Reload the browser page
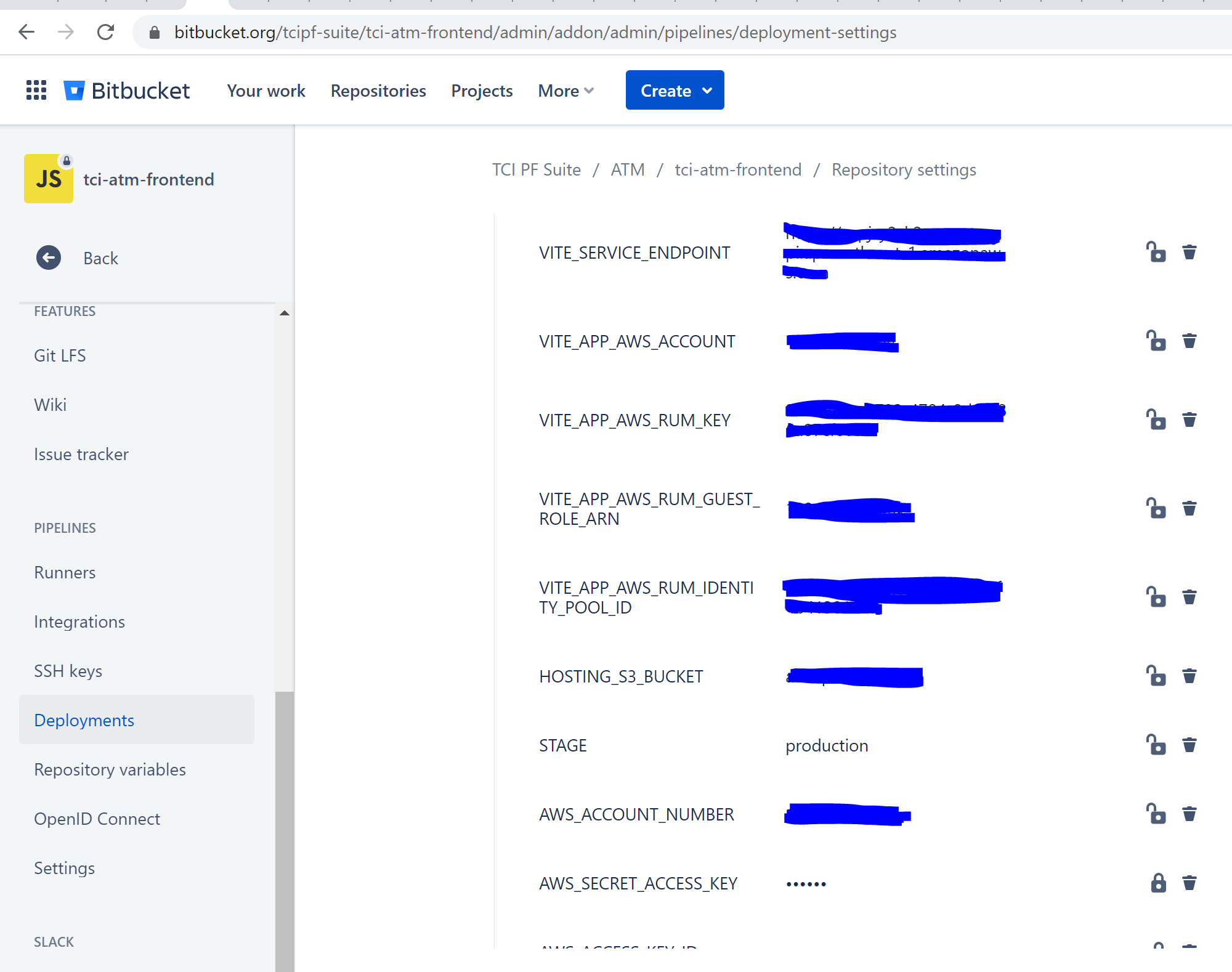The image size is (1232, 972). click(106, 32)
